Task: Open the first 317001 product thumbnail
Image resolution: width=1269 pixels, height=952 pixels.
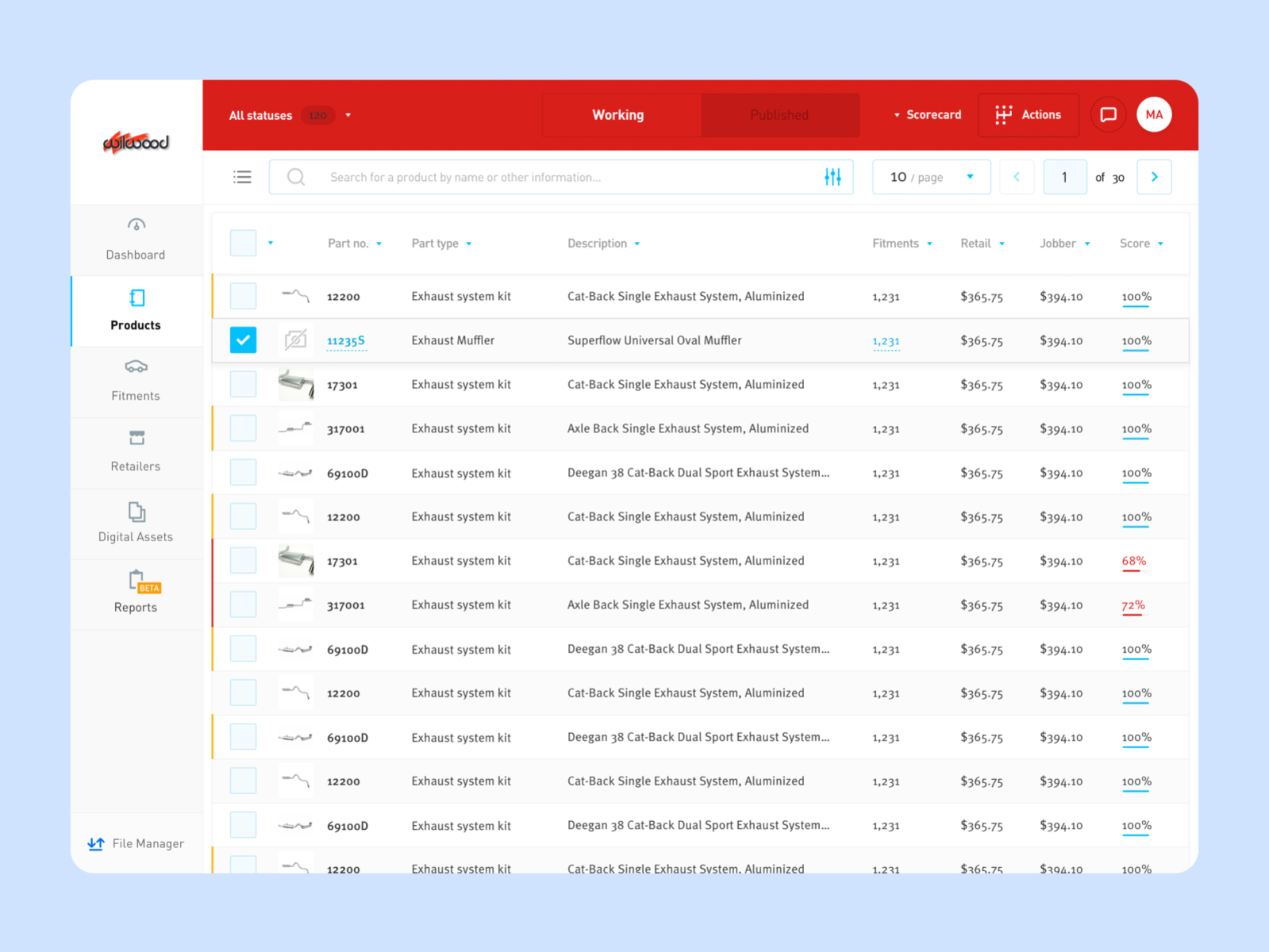Action: click(x=296, y=428)
